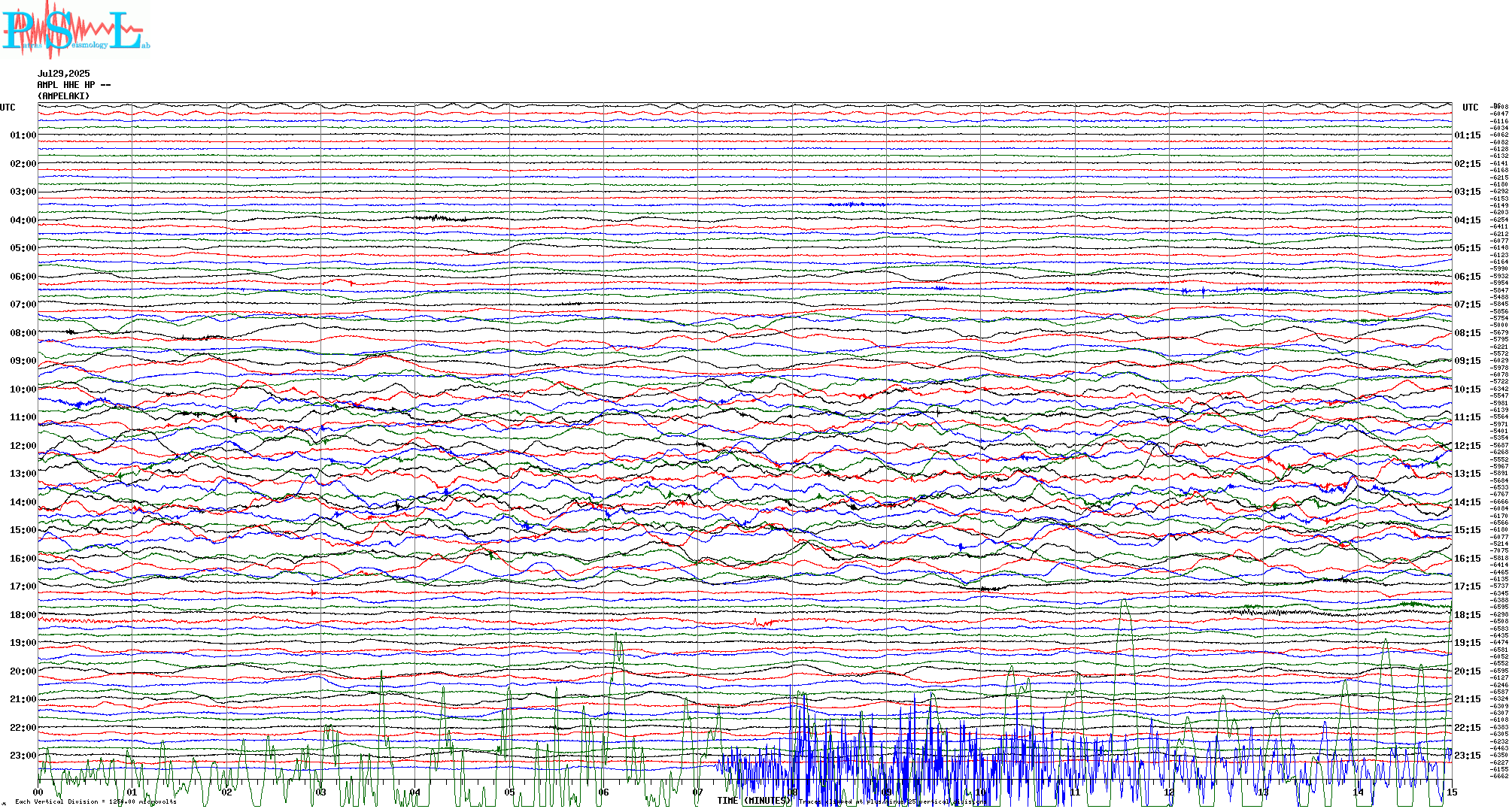Image resolution: width=1512 pixels, height=812 pixels.
Task: Click the 06:15 right-side time label
Action: 1468,277
